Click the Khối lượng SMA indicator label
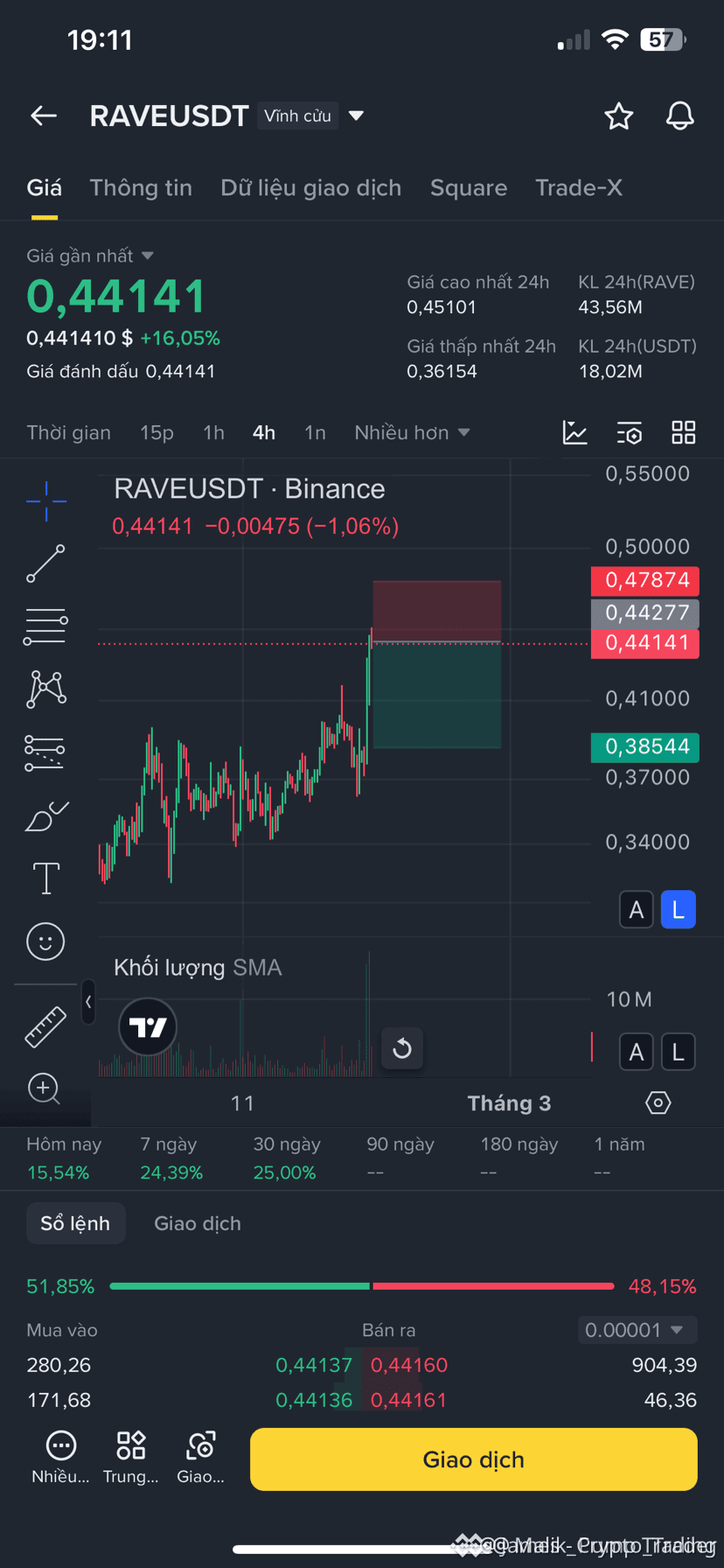Image resolution: width=724 pixels, height=1568 pixels. coord(198,968)
